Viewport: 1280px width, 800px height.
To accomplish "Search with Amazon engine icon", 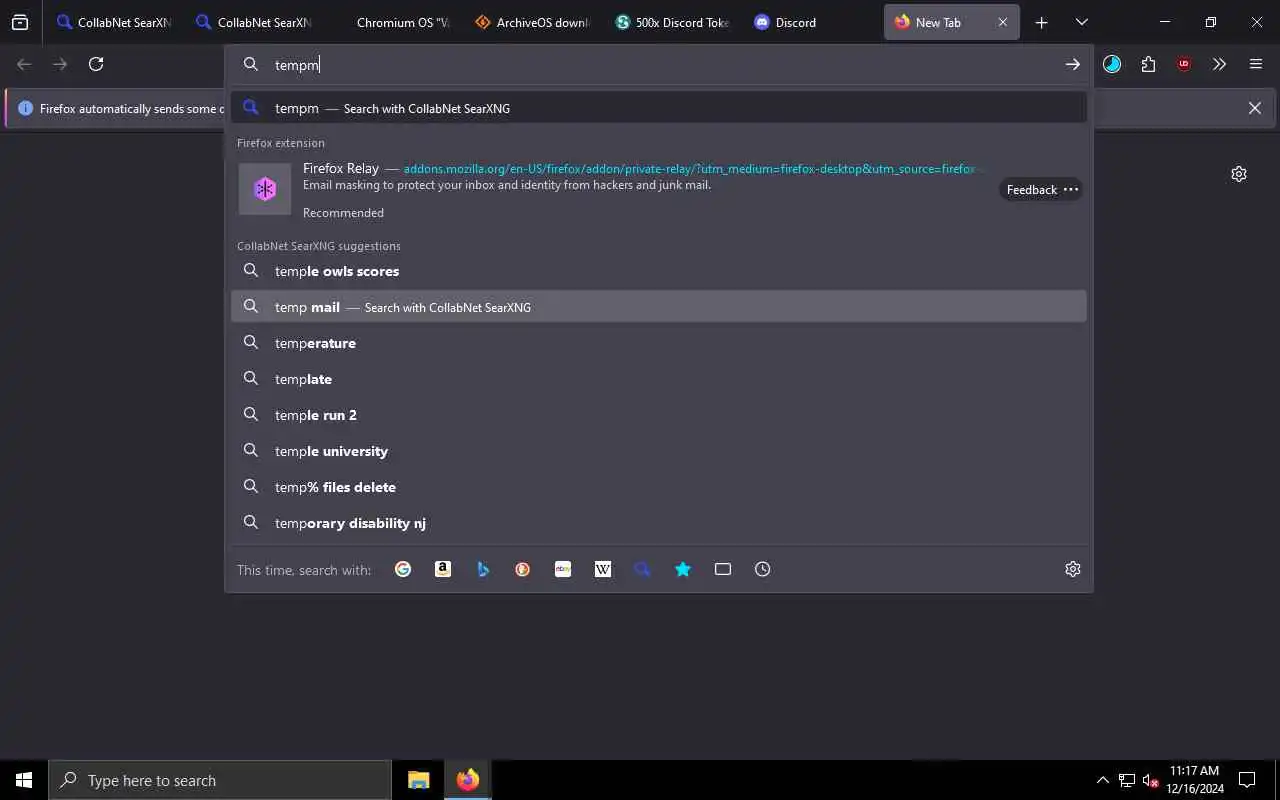I will 443,569.
